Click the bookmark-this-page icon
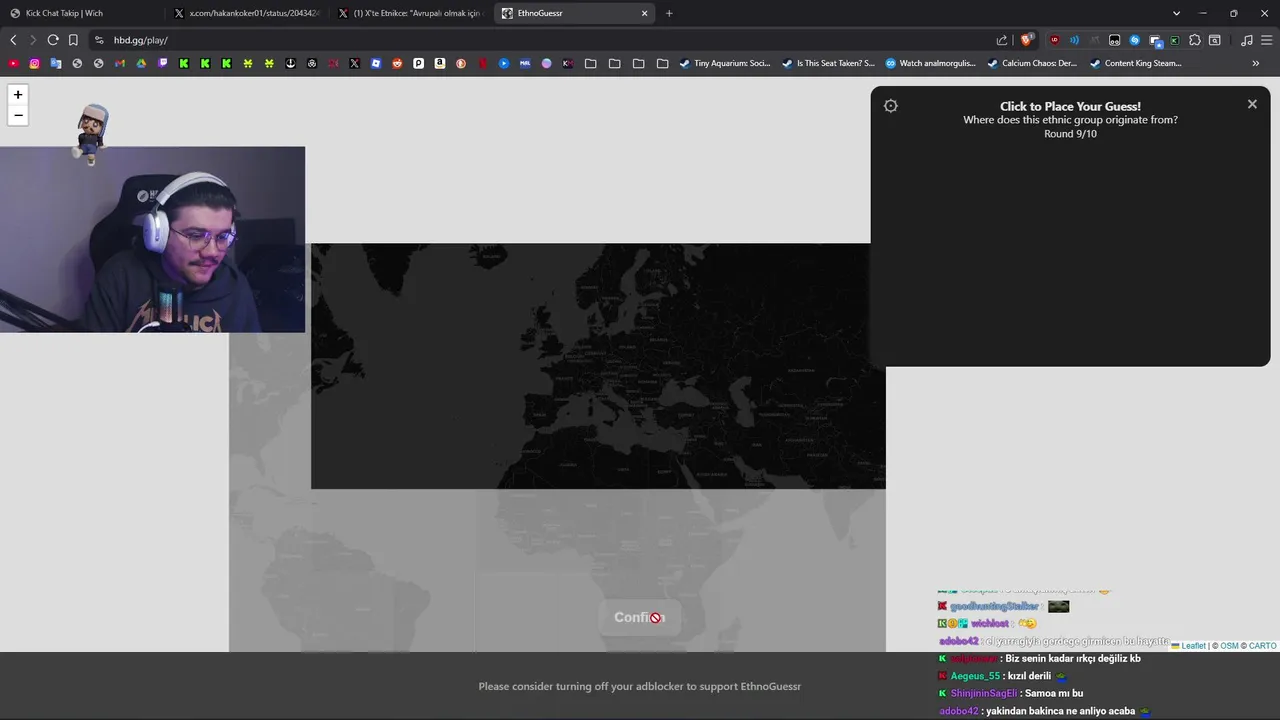The height and width of the screenshot is (720, 1280). (x=73, y=40)
